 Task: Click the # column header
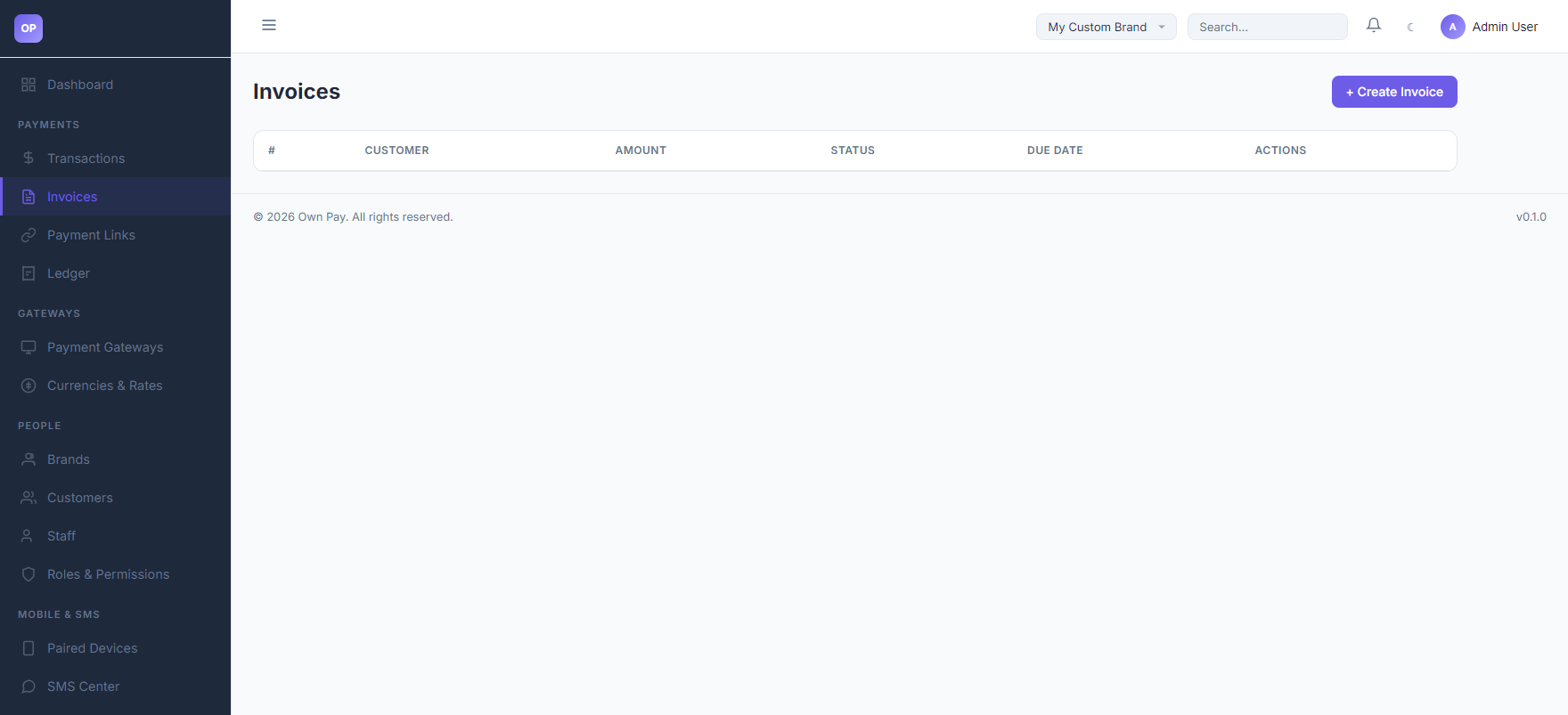point(272,150)
